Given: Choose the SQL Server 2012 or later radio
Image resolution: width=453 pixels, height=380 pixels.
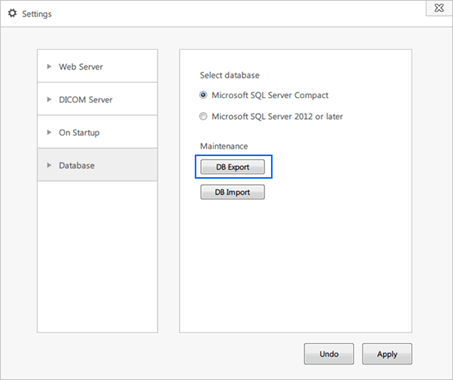Looking at the screenshot, I should (203, 116).
